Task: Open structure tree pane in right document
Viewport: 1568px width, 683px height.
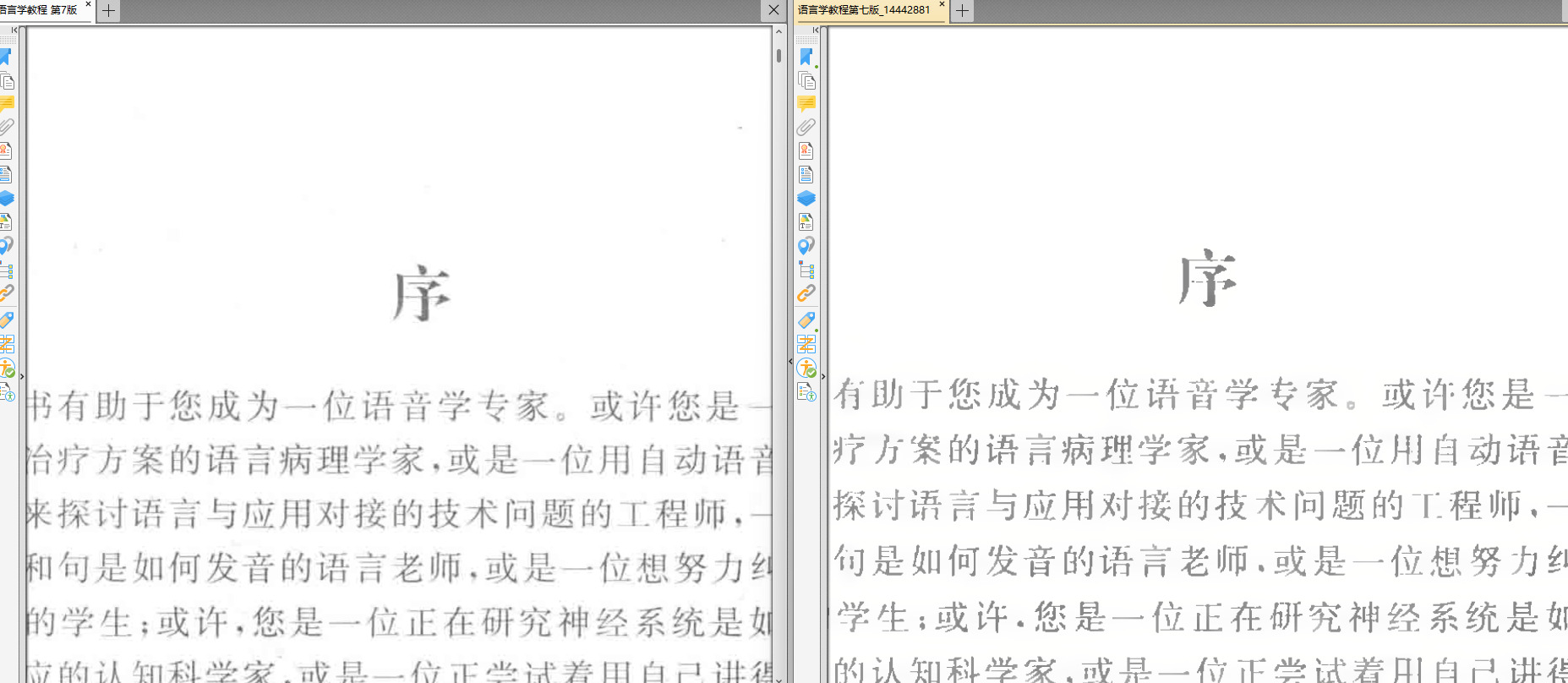Action: [x=806, y=270]
